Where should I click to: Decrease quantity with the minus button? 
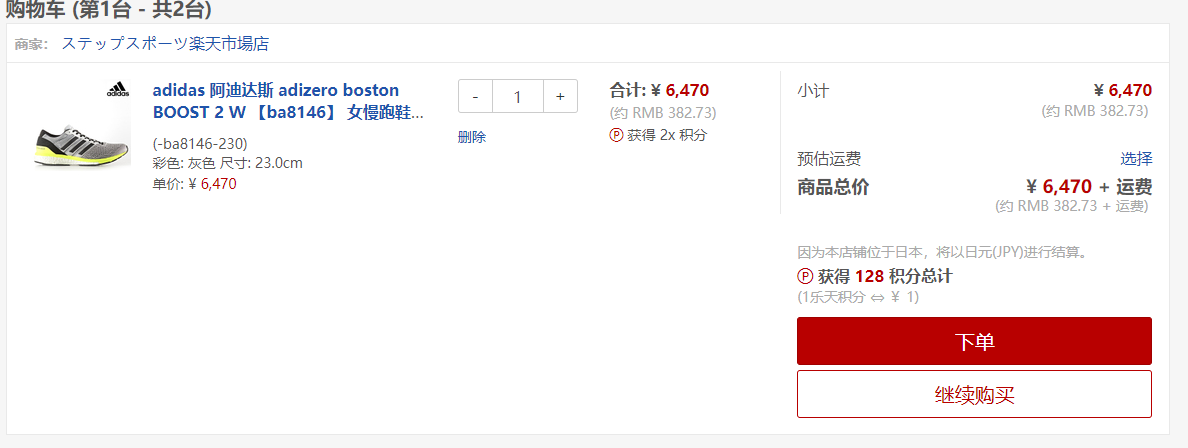pos(475,96)
